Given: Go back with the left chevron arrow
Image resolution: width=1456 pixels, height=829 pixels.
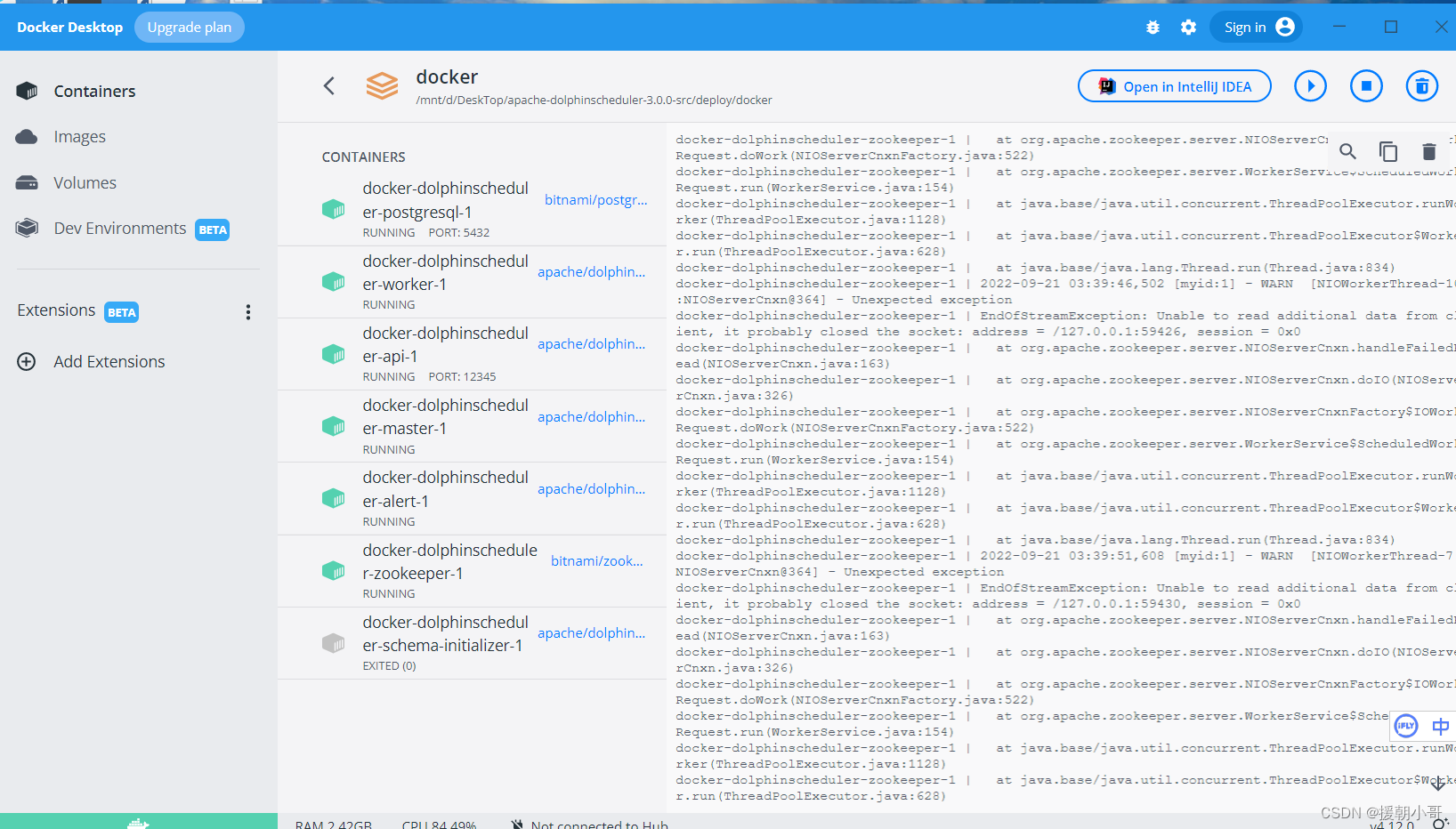Looking at the screenshot, I should point(329,85).
